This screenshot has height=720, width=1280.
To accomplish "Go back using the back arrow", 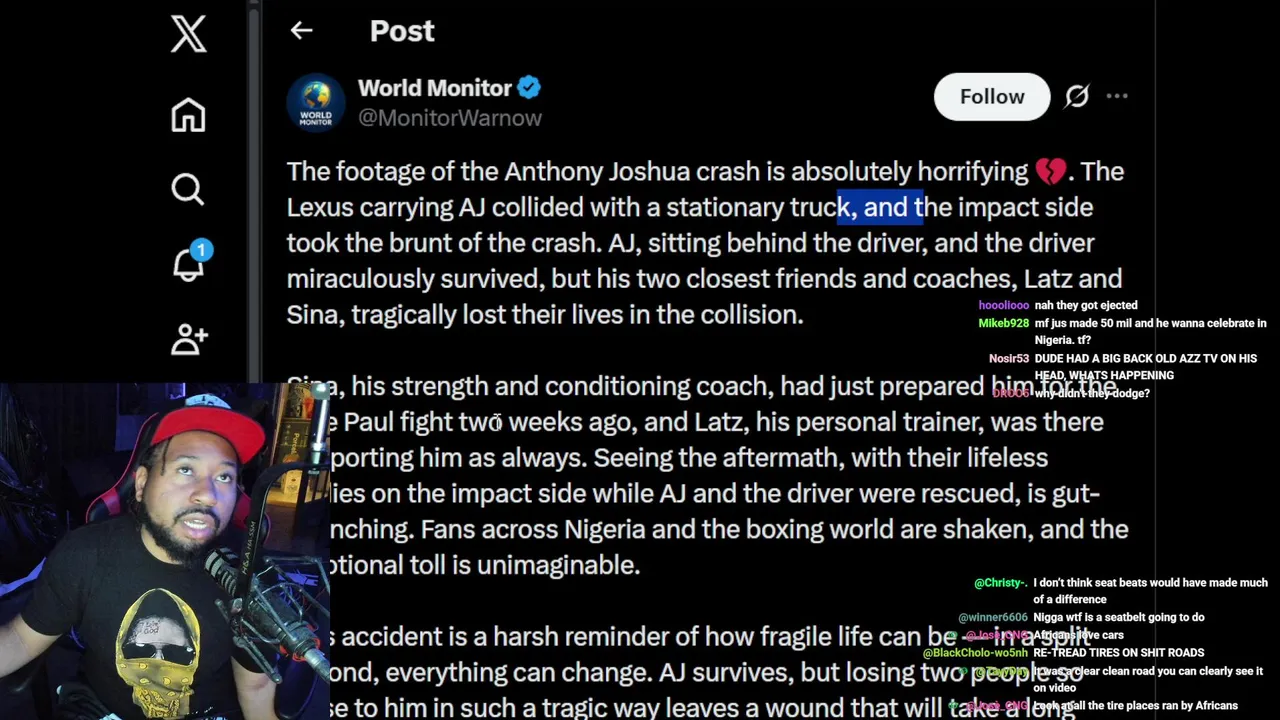I will tap(301, 31).
